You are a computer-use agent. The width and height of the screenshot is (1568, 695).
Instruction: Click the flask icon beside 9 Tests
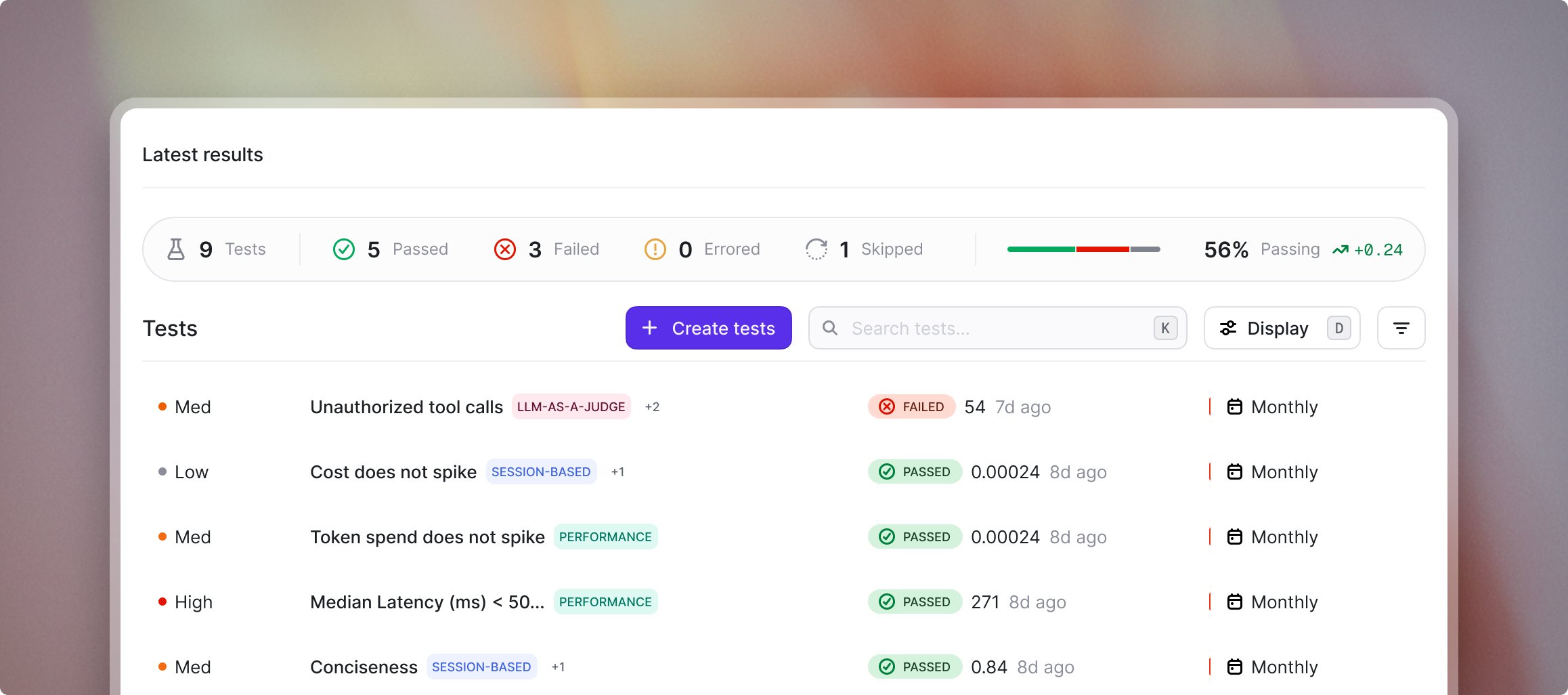click(176, 249)
